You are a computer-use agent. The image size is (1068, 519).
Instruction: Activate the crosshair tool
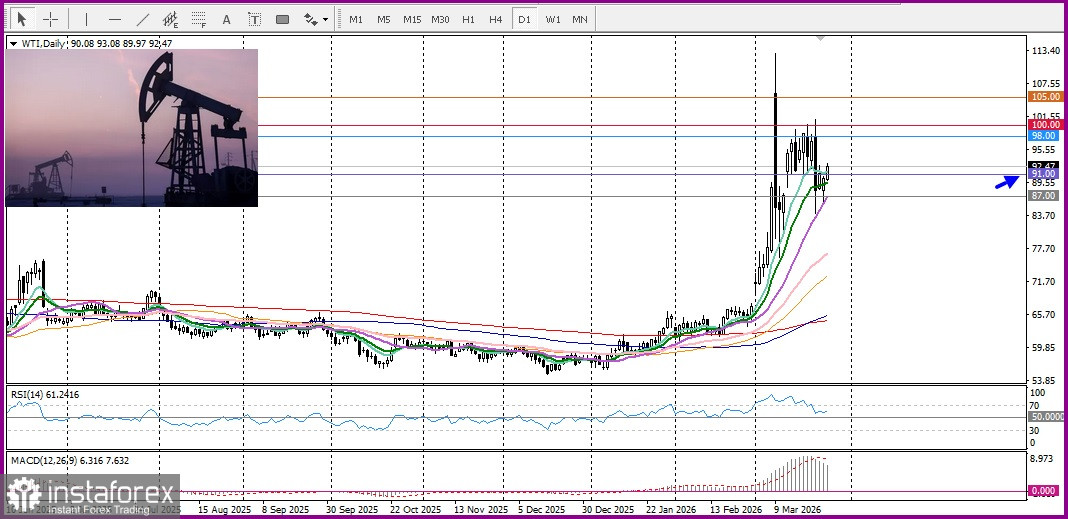(50, 19)
